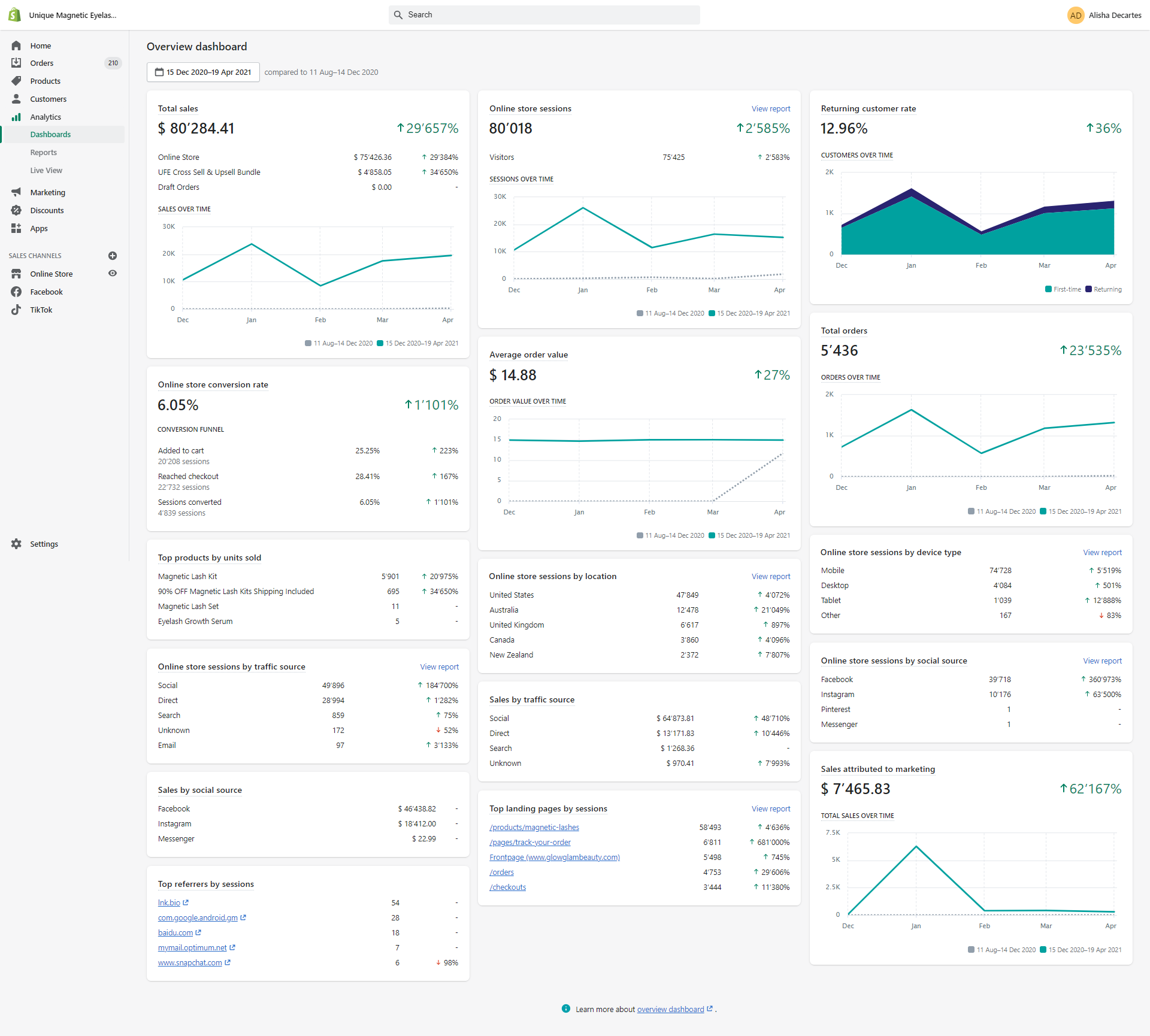1150x1036 pixels.
Task: Open Apps via the grid icon
Action: [16, 228]
